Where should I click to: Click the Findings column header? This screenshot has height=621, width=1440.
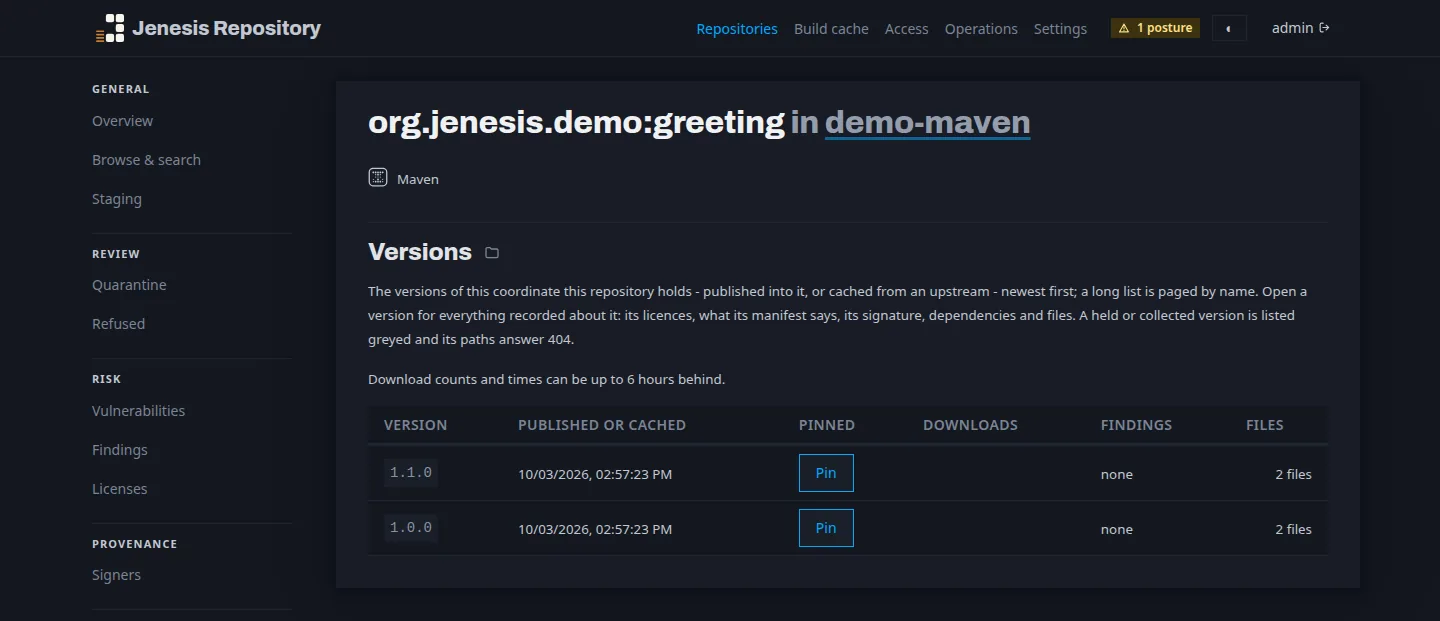1136,425
